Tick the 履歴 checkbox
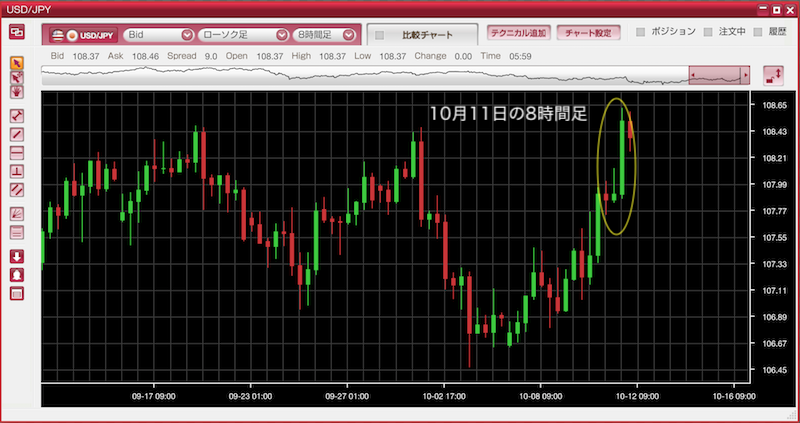The width and height of the screenshot is (800, 423). tap(759, 32)
